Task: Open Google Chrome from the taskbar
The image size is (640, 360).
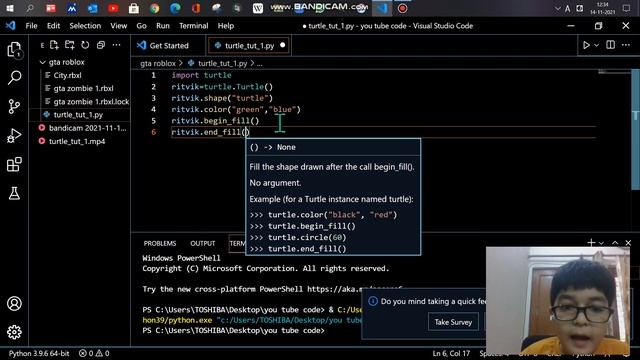Action: tap(155, 8)
